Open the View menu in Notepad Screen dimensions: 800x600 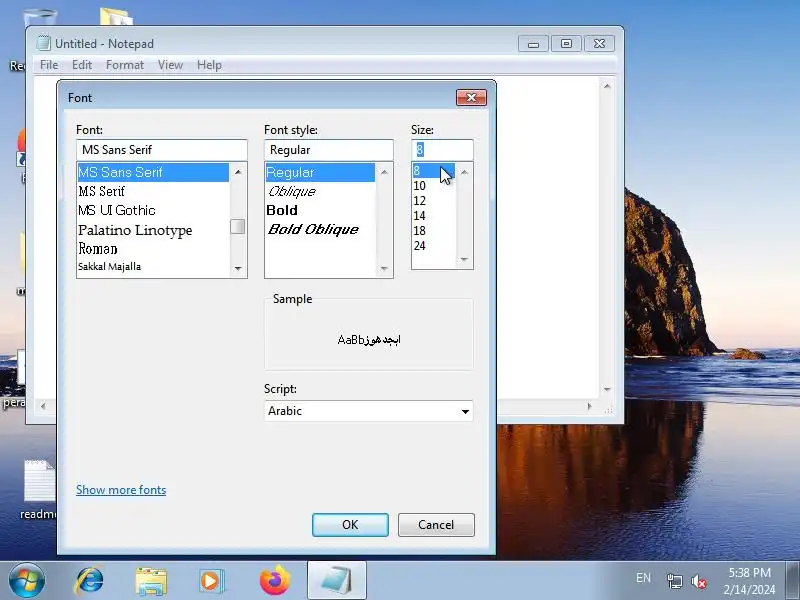[x=170, y=65]
